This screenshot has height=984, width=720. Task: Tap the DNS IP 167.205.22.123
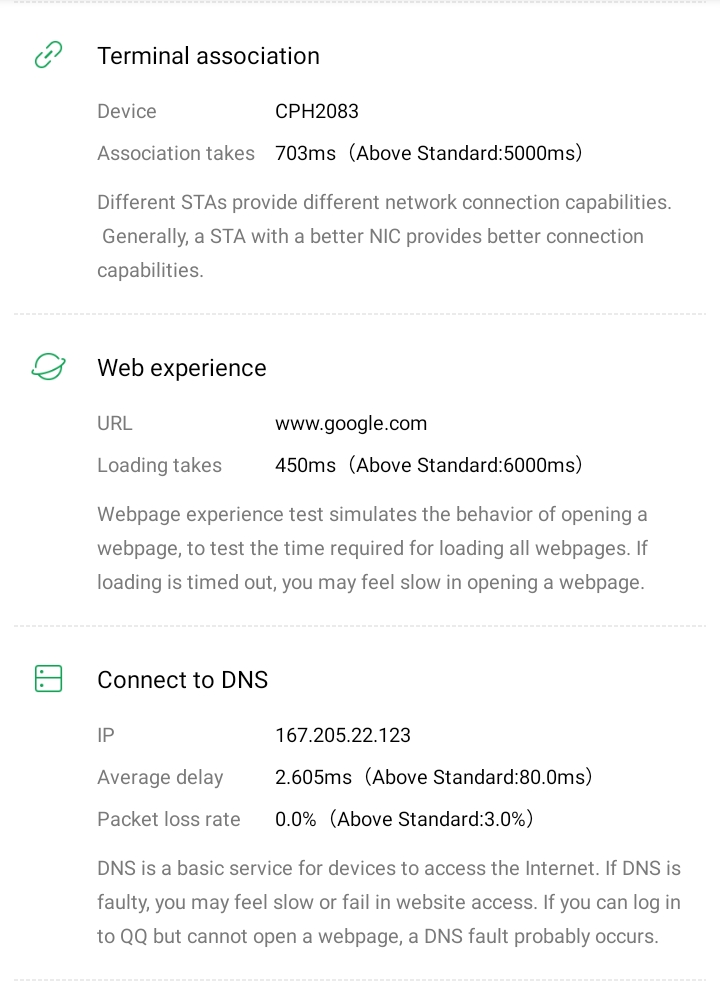point(342,735)
